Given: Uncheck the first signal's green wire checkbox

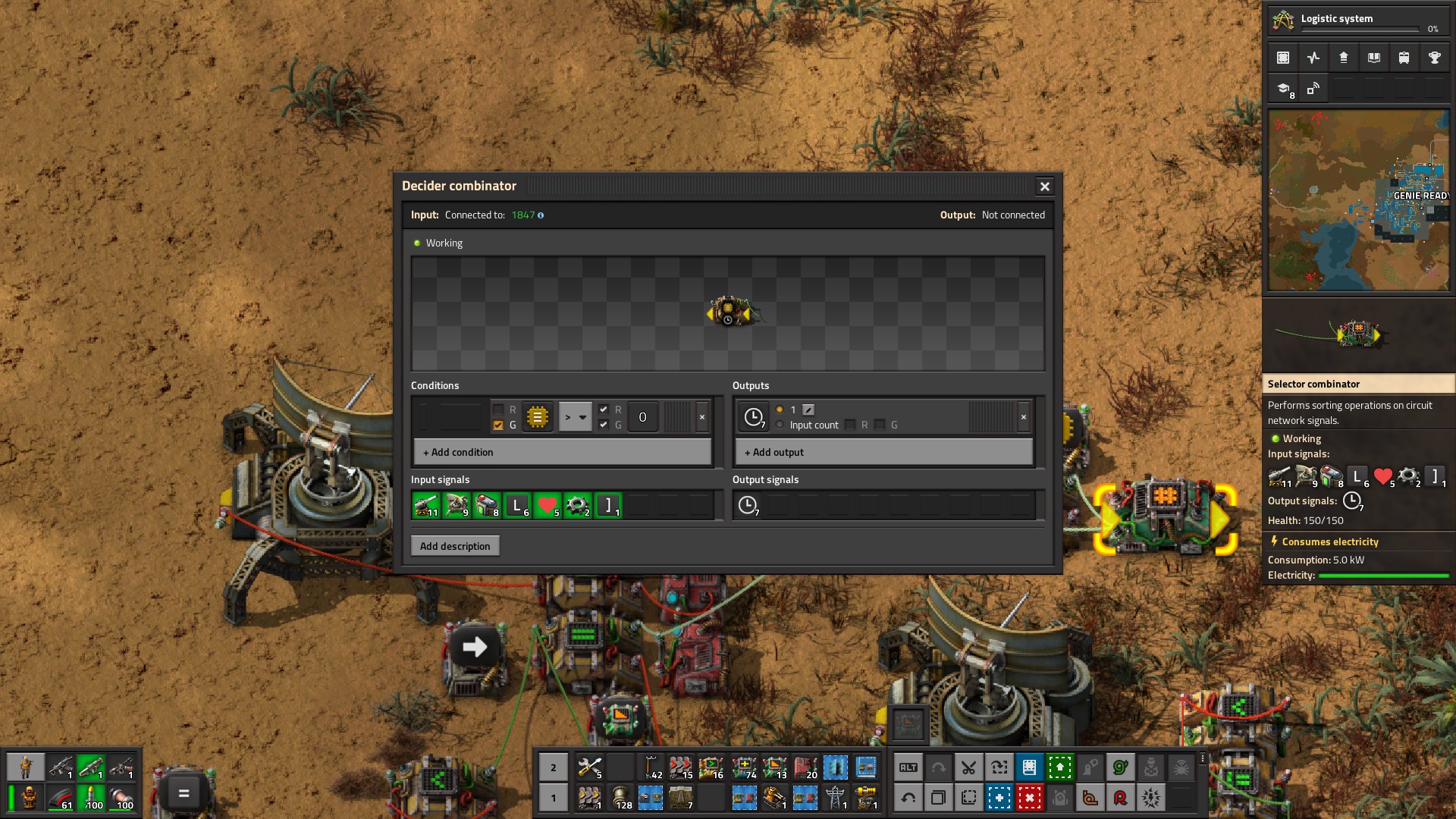Looking at the screenshot, I should pyautogui.click(x=498, y=425).
